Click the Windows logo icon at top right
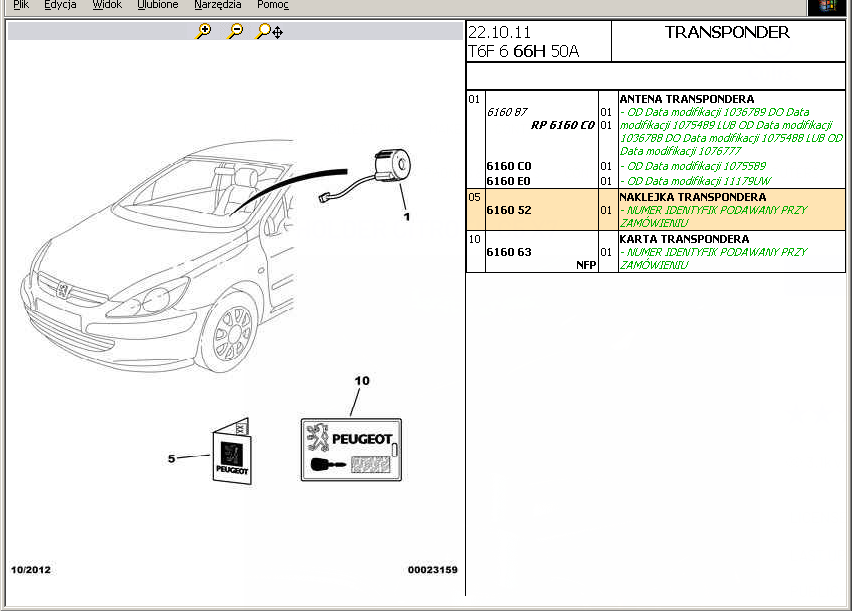This screenshot has width=852, height=611. pos(827,6)
